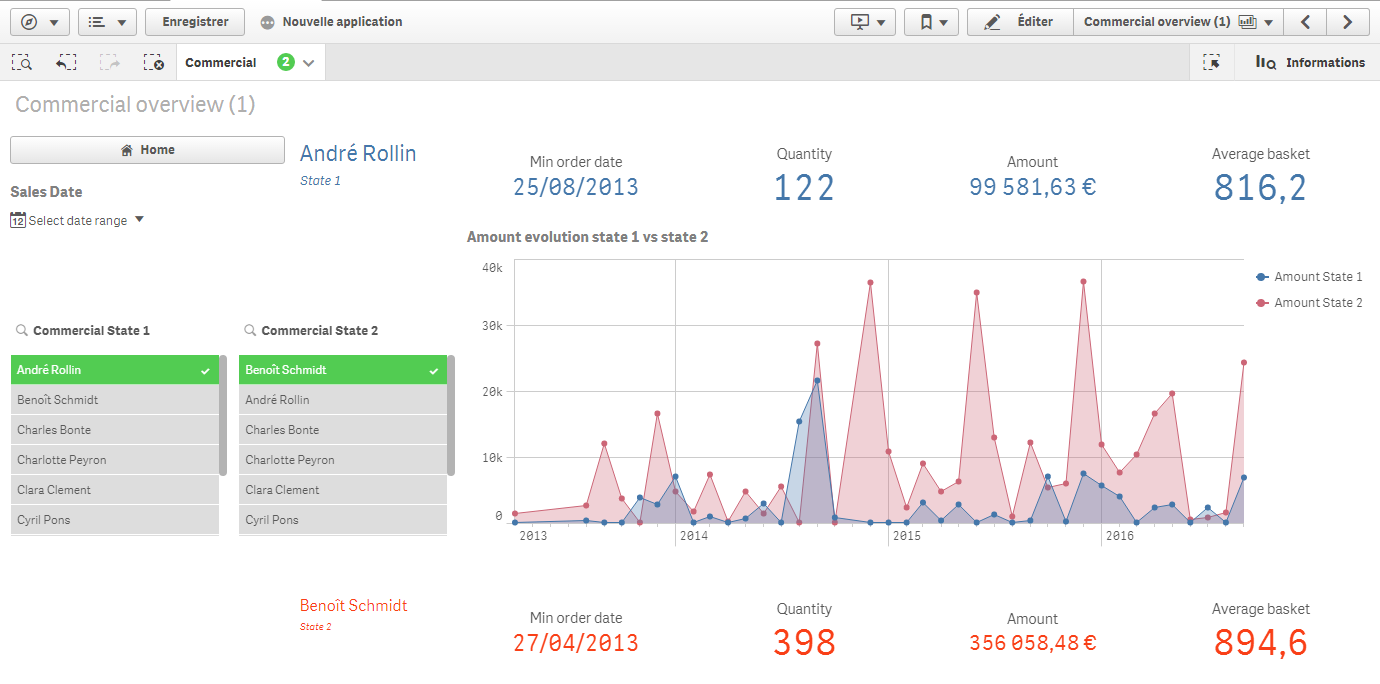Viewport: 1380px width, 684px height.
Task: Click the Commercial State 1 list scrollbar
Action: click(223, 415)
